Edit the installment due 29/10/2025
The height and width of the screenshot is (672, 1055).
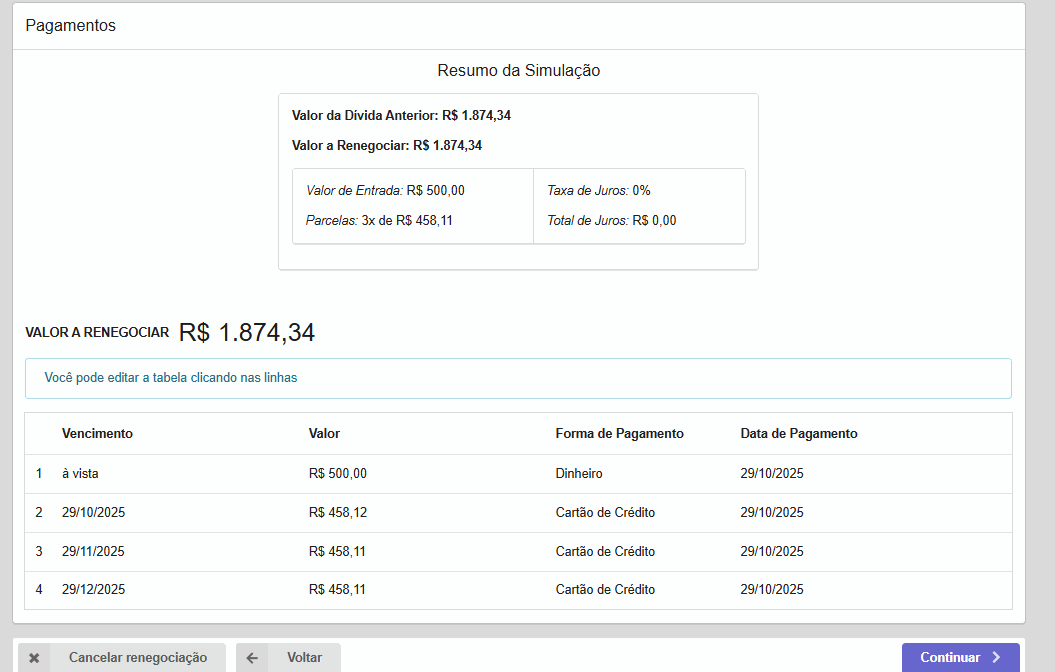(x=93, y=512)
